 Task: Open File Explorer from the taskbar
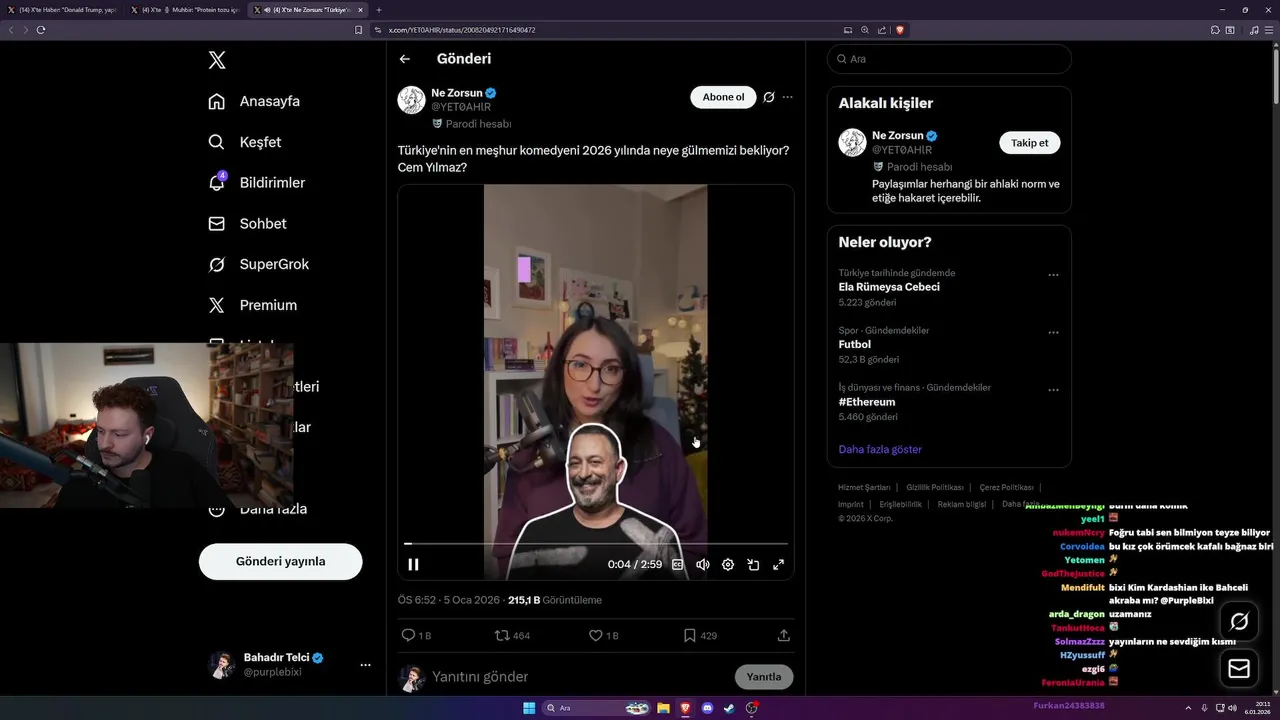point(663,708)
